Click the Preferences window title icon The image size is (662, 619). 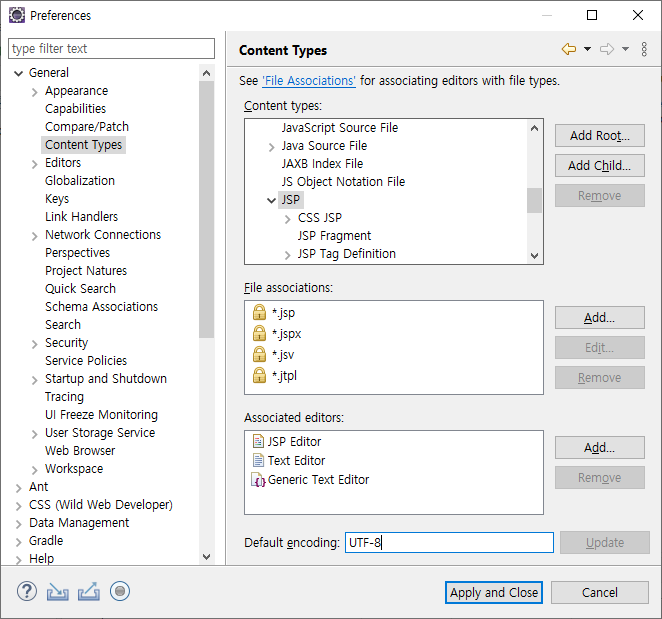click(17, 16)
